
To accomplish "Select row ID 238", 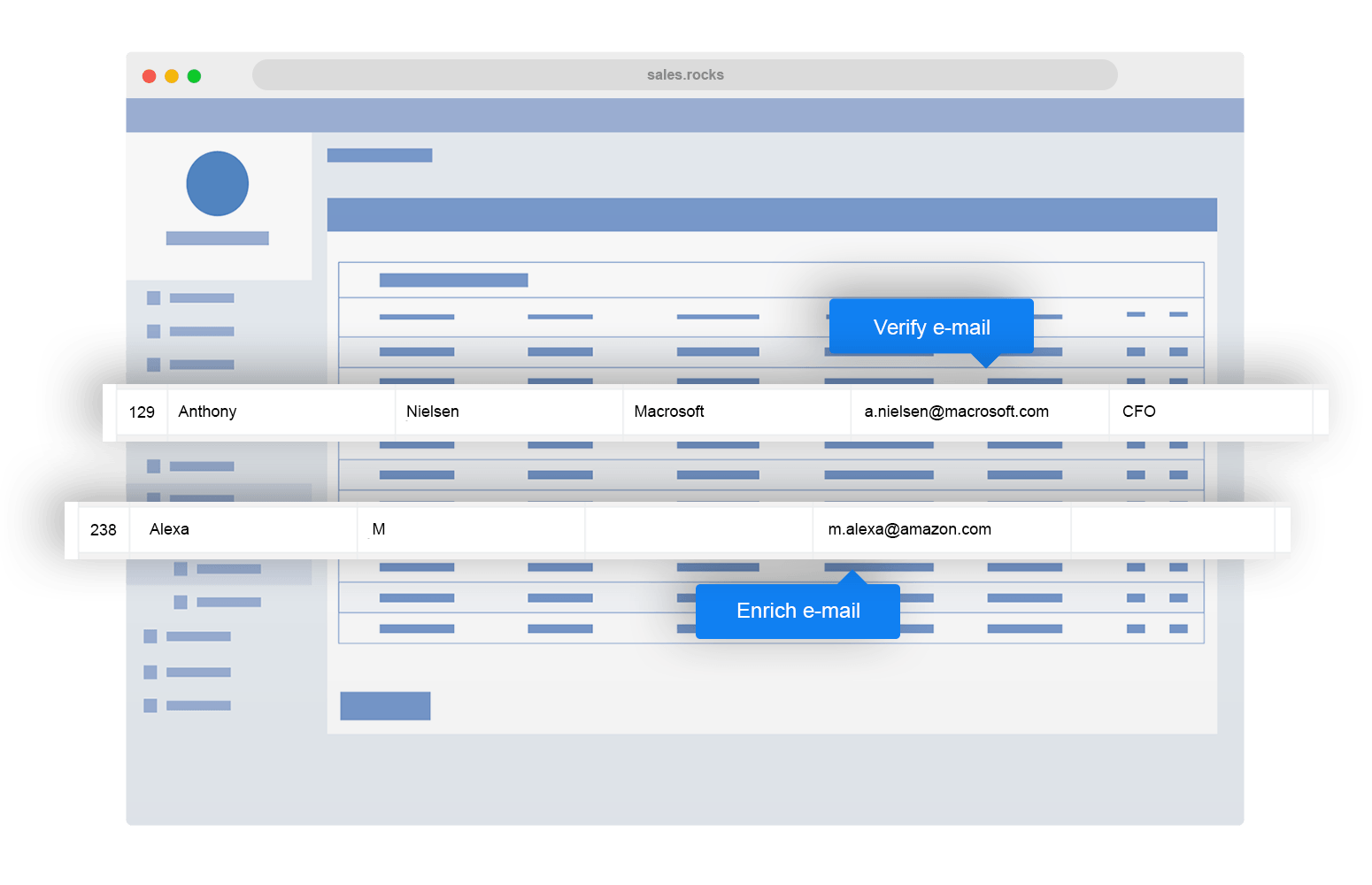I will (x=104, y=530).
